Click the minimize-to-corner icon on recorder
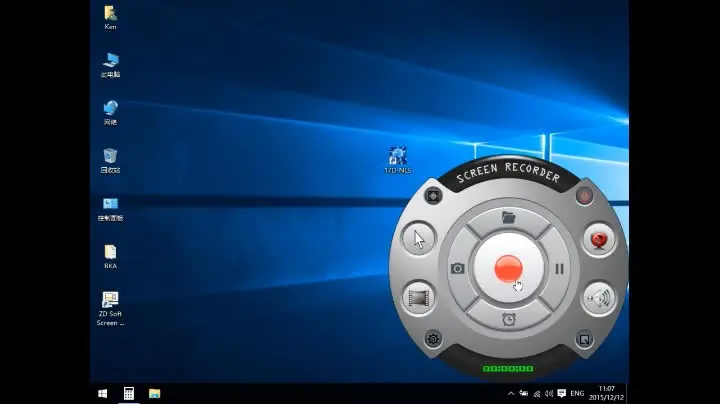 pos(584,340)
